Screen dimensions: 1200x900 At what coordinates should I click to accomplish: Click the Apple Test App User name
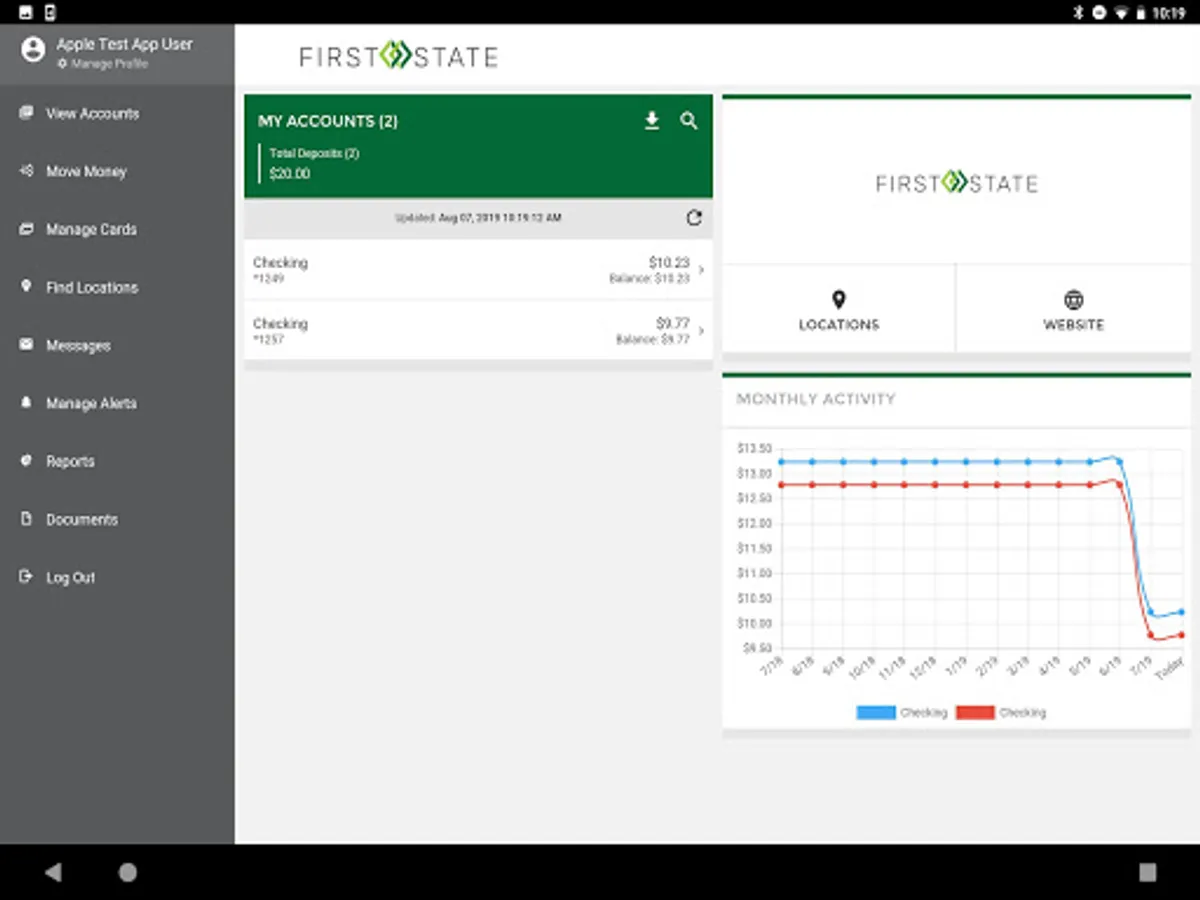[x=125, y=44]
